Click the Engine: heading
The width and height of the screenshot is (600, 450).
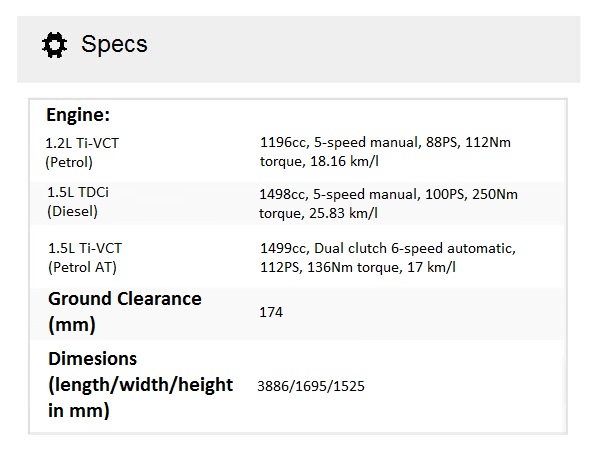click(x=78, y=115)
